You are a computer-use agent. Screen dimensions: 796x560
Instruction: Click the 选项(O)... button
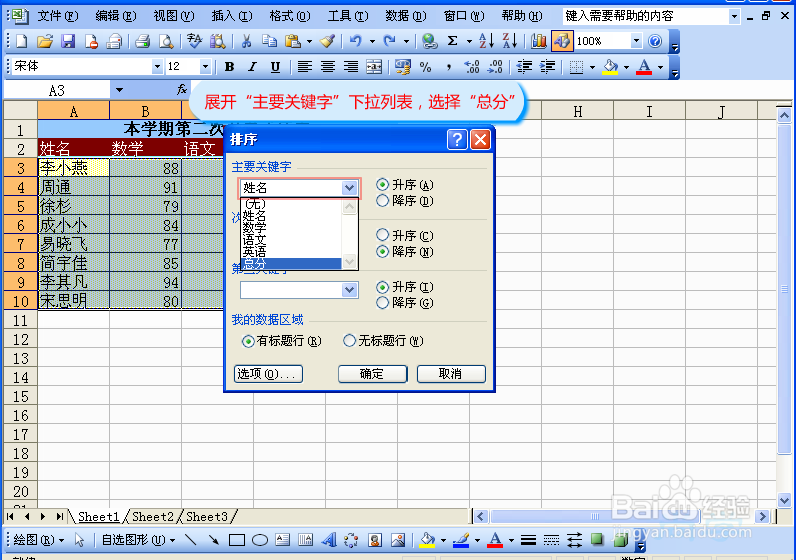(268, 374)
